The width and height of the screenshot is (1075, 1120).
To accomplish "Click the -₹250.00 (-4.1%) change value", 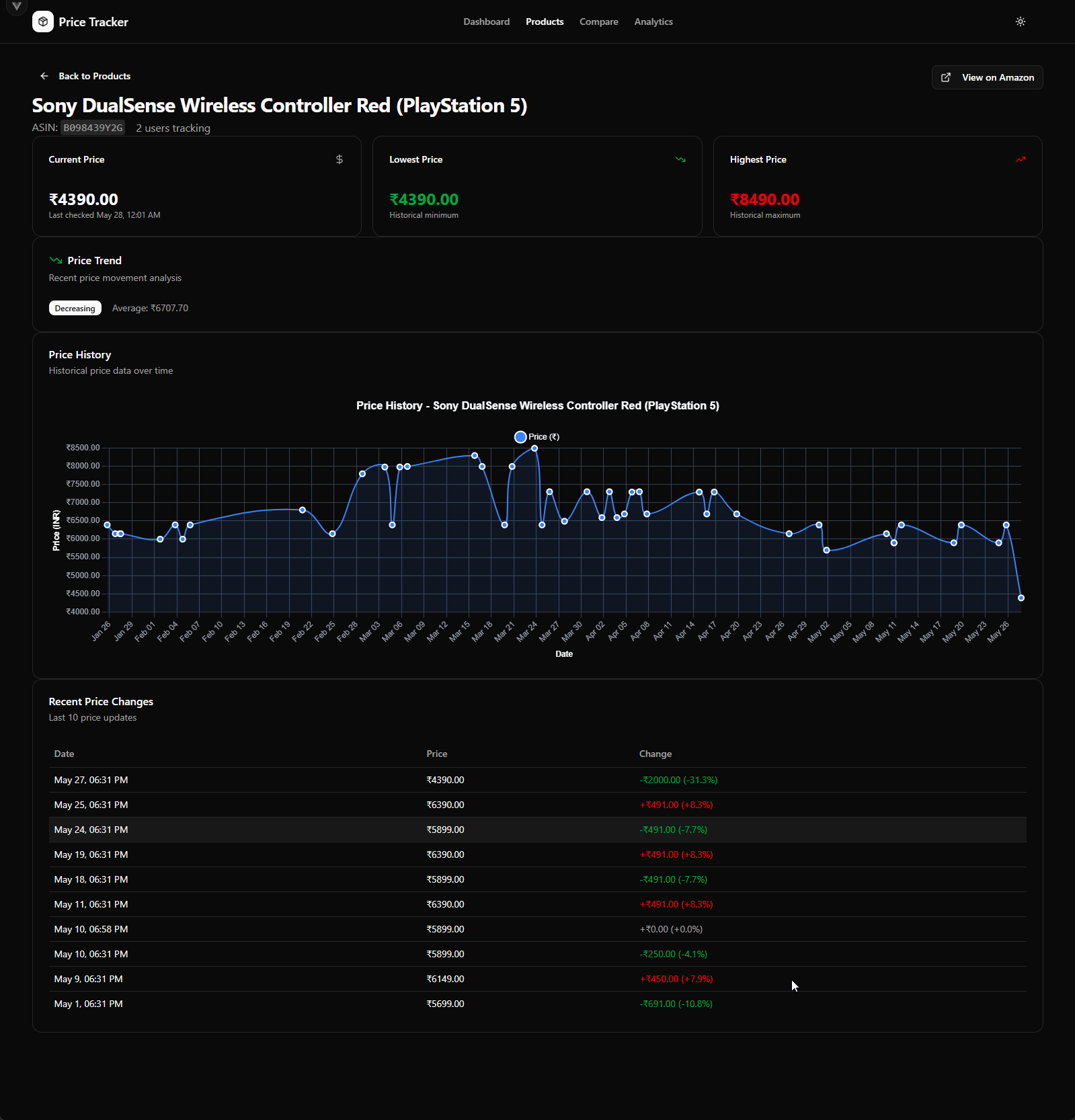I will (673, 954).
